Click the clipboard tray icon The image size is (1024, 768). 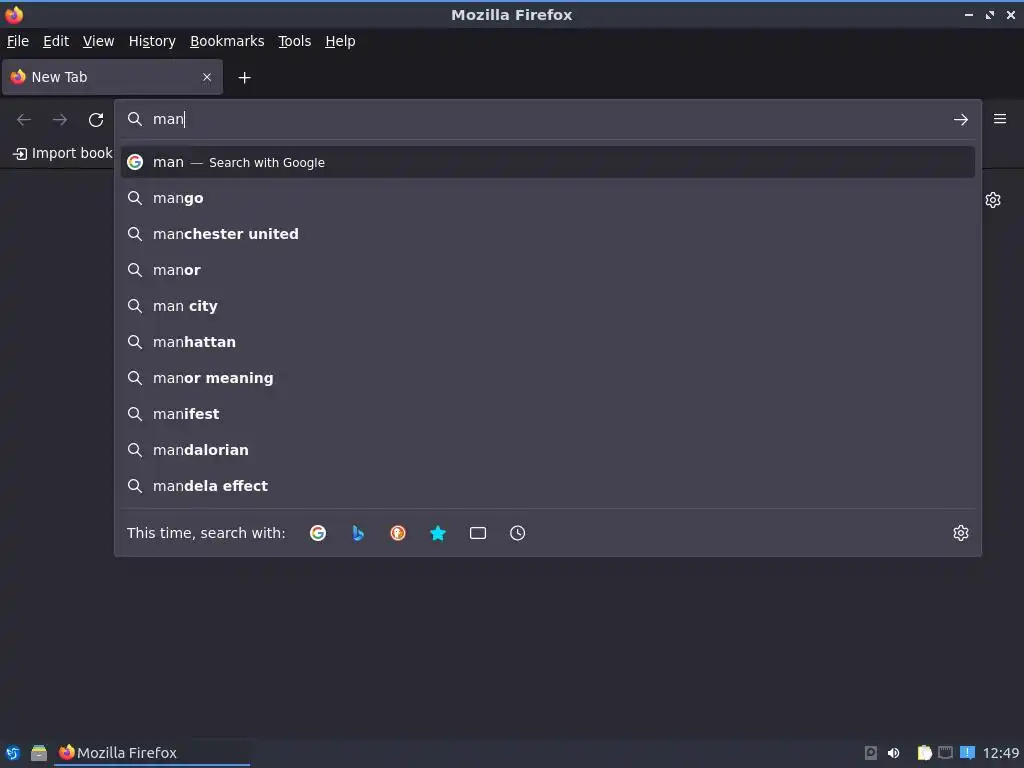pos(924,753)
